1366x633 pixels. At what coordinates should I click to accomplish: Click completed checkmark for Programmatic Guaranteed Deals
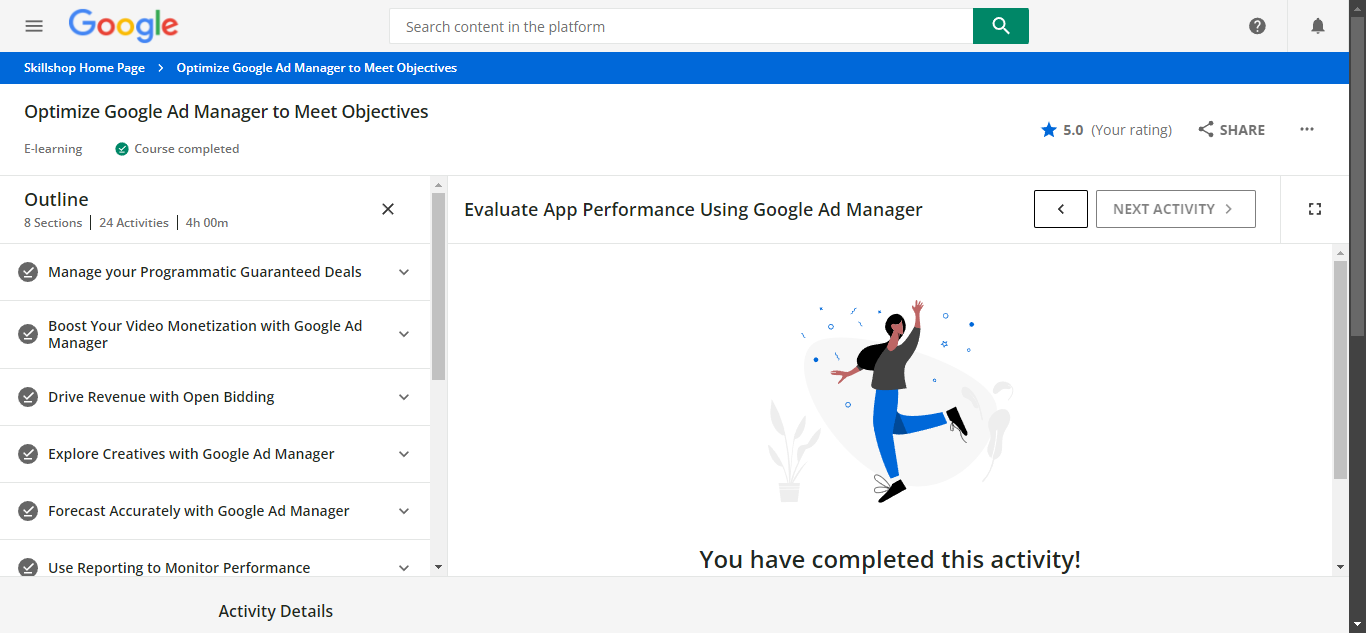pos(28,272)
